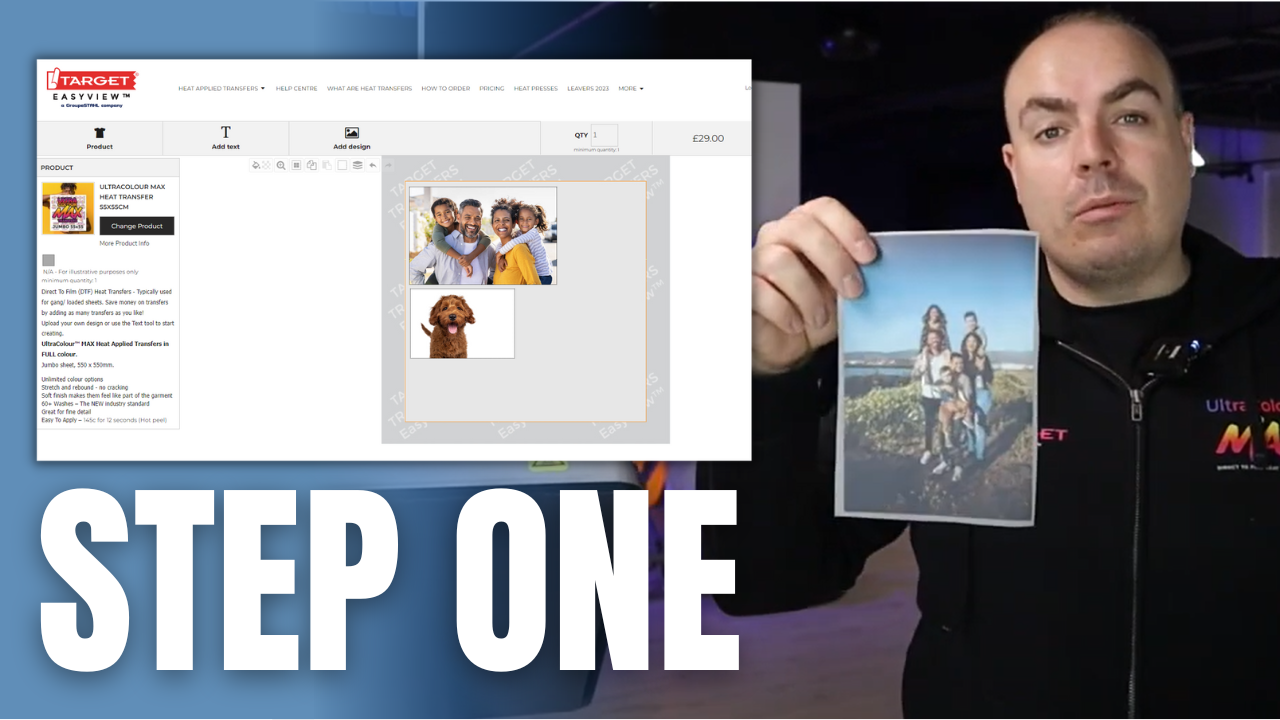Select the Add text tool

pos(225,138)
